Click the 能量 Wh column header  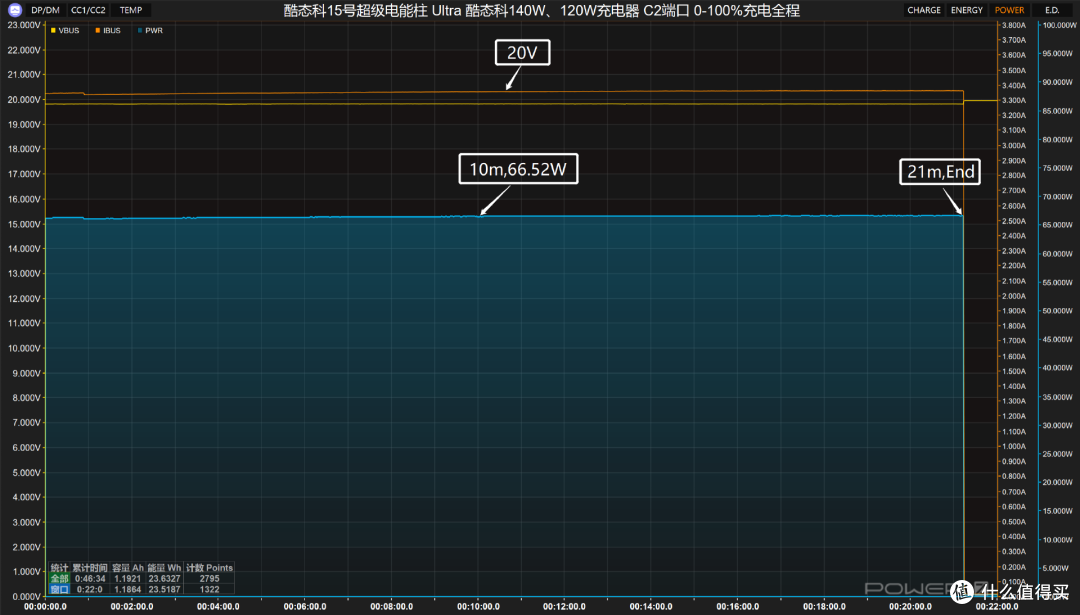tap(165, 568)
